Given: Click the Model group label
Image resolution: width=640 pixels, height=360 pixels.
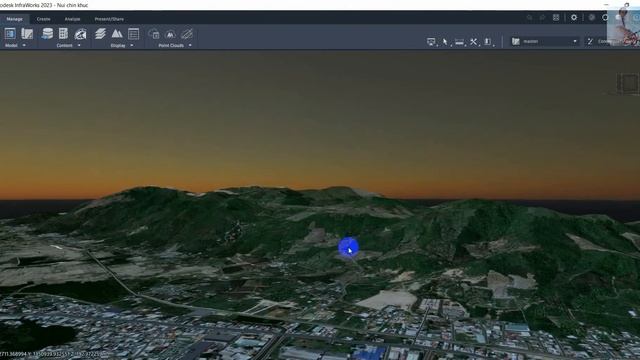Looking at the screenshot, I should click(11, 45).
